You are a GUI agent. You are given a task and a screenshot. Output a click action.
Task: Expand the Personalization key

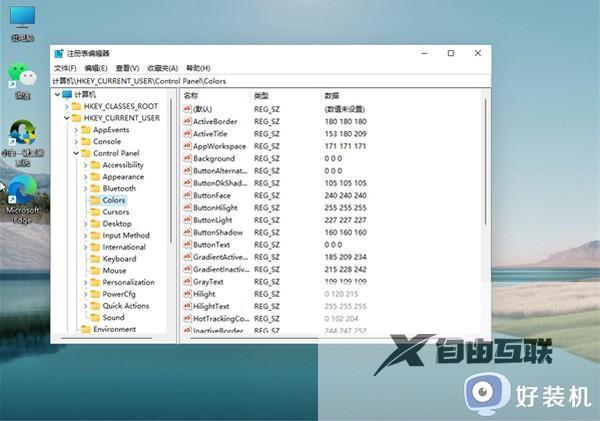pyautogui.click(x=85, y=282)
